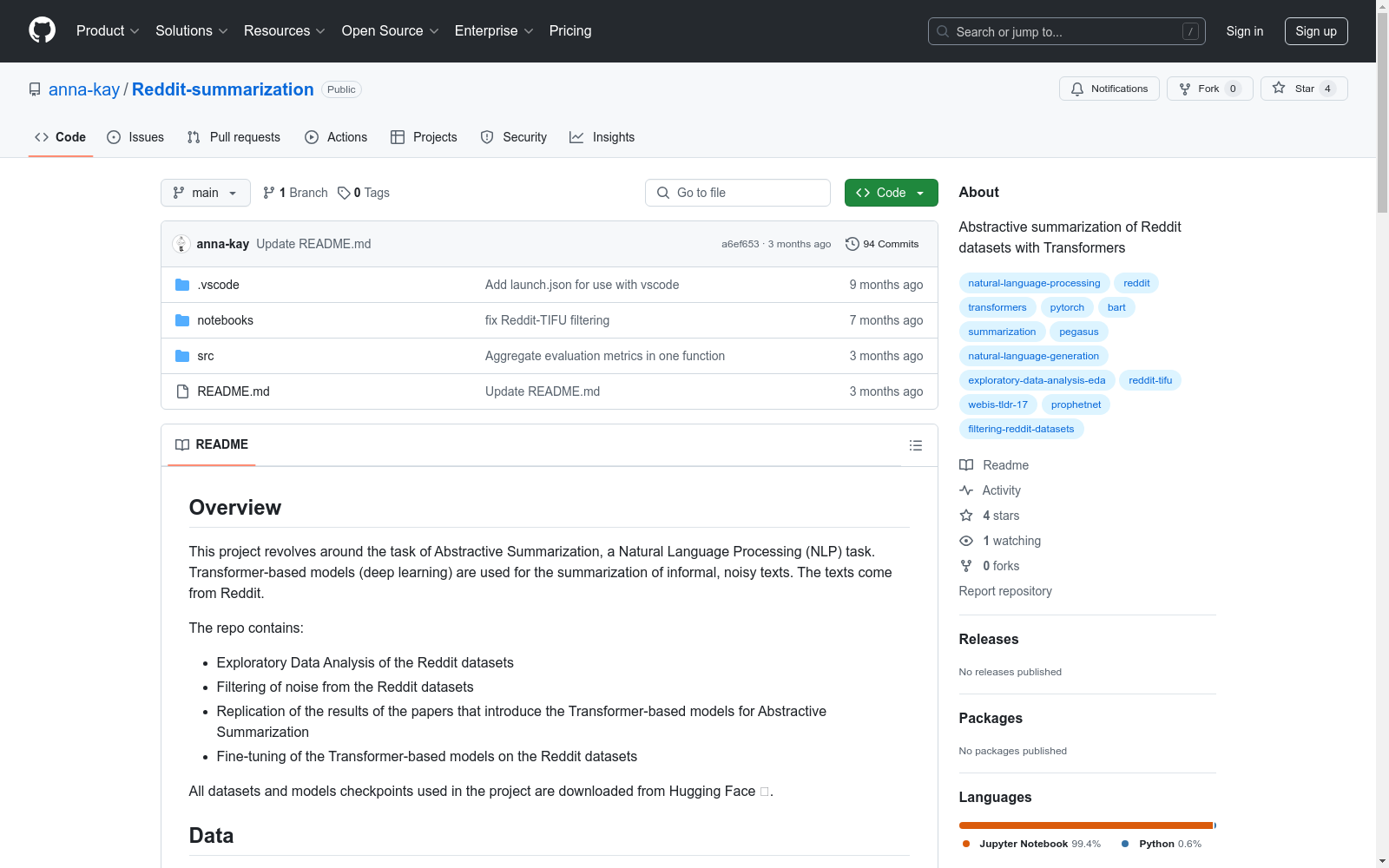Click the Sign up button

(x=1316, y=31)
